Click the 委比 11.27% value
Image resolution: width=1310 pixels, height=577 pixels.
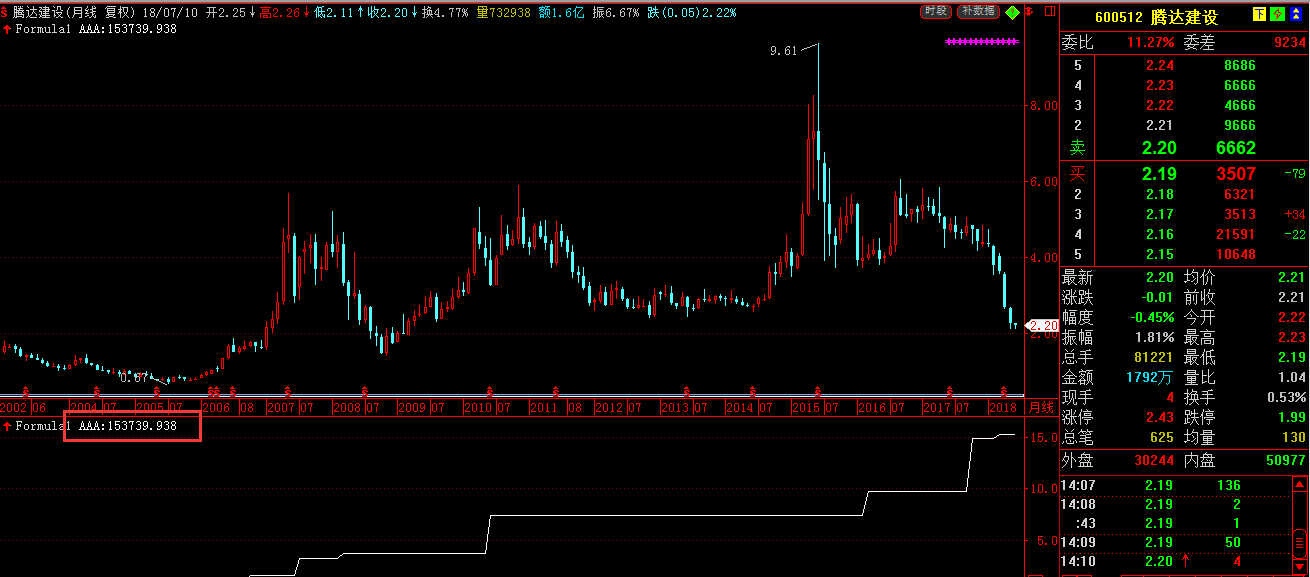(x=1150, y=43)
